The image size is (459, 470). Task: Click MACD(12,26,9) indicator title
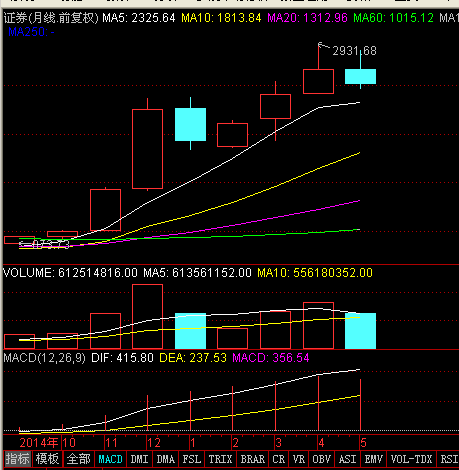pyautogui.click(x=44, y=358)
